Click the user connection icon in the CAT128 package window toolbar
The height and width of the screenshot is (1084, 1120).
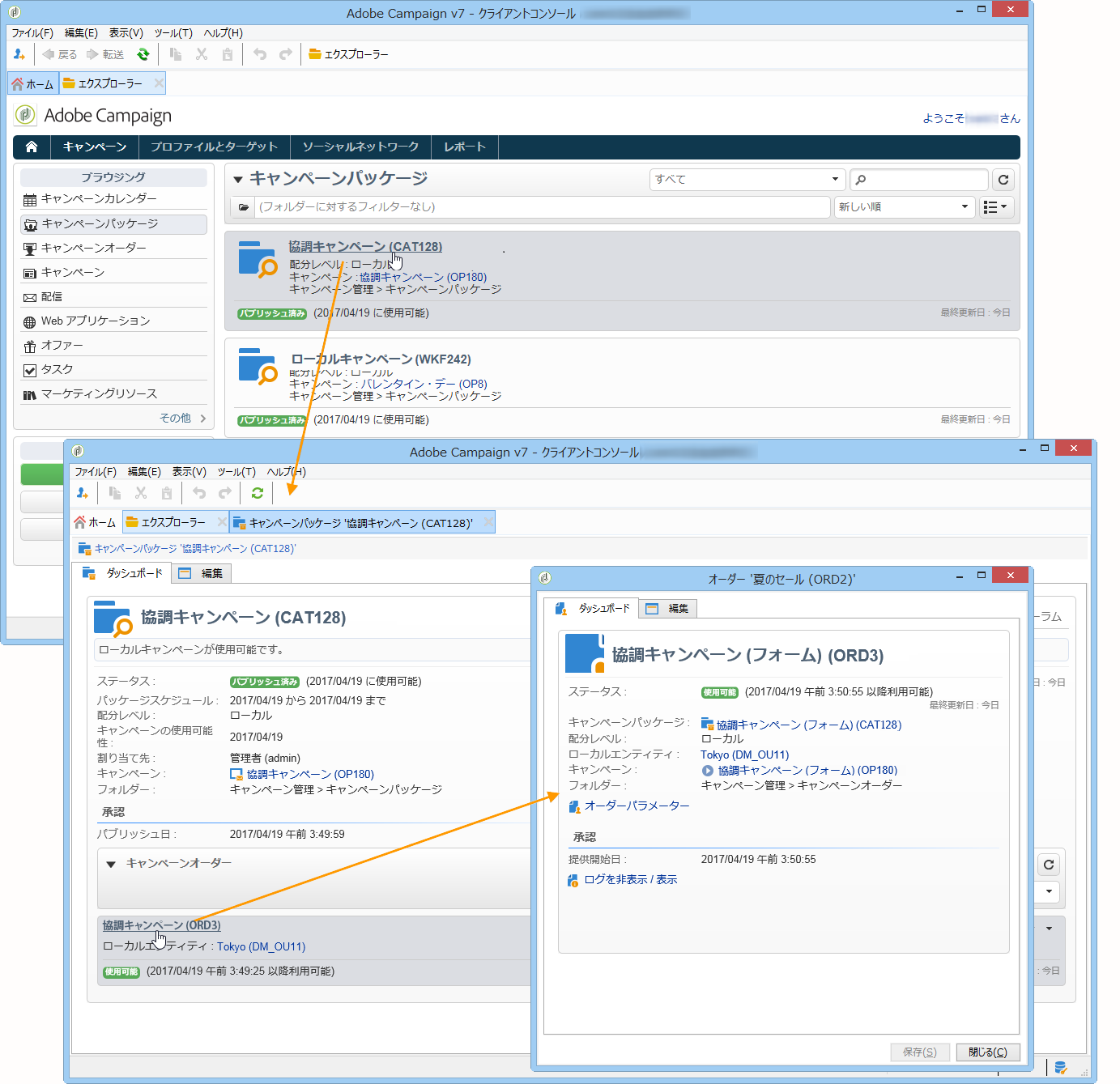point(83,493)
